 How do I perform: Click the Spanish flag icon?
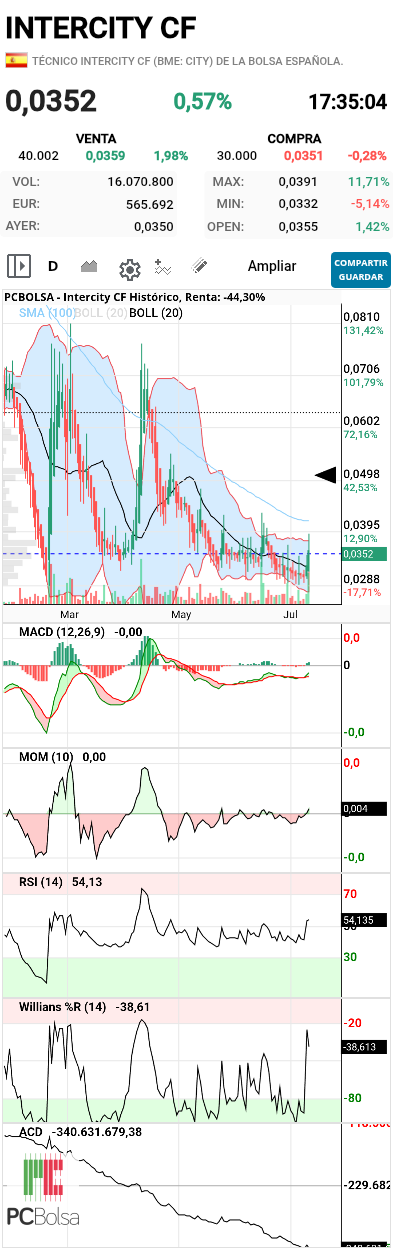tap(16, 61)
